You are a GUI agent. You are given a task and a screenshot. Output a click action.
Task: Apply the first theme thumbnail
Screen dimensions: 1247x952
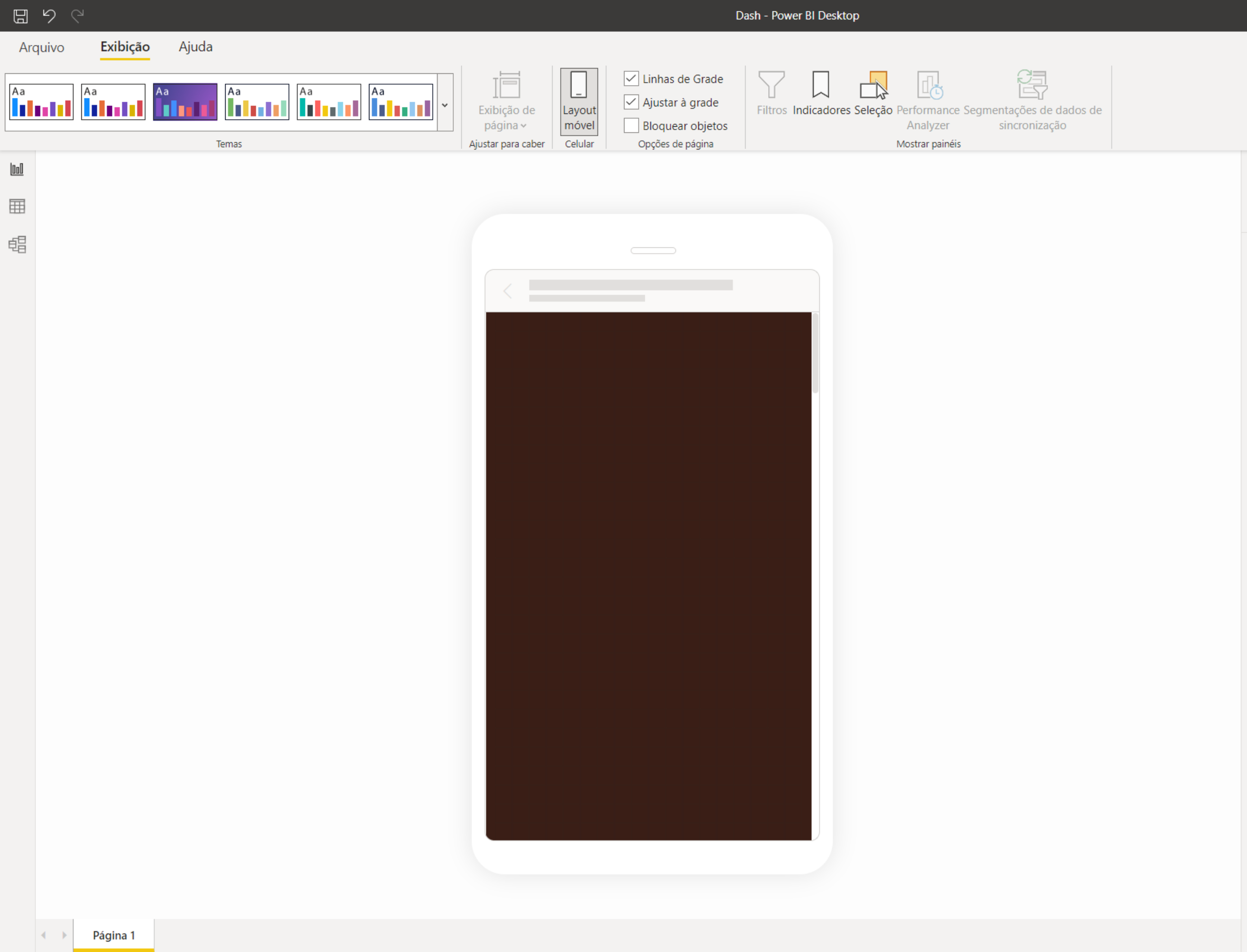pyautogui.click(x=41, y=101)
